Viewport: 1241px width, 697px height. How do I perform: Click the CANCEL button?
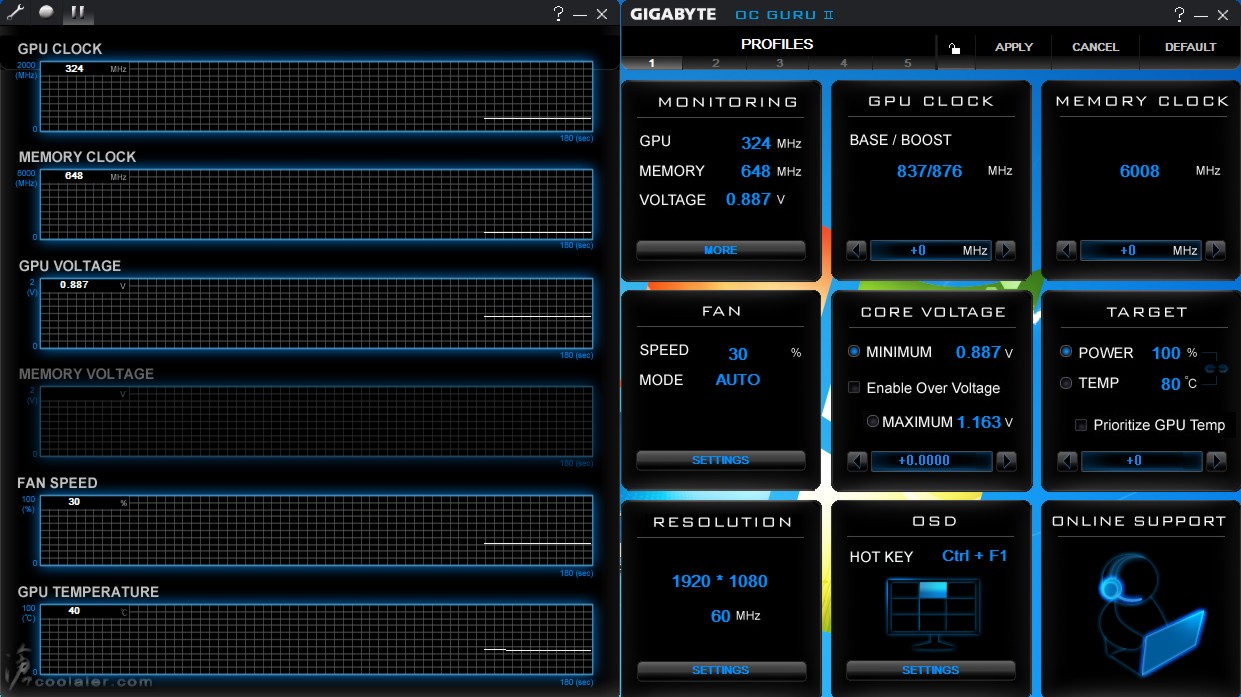[x=1095, y=47]
